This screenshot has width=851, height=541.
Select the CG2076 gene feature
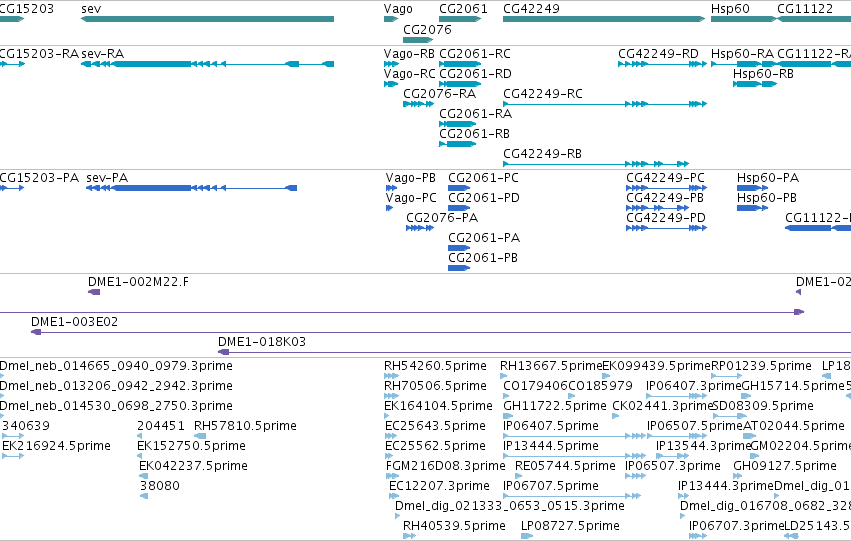[418, 40]
